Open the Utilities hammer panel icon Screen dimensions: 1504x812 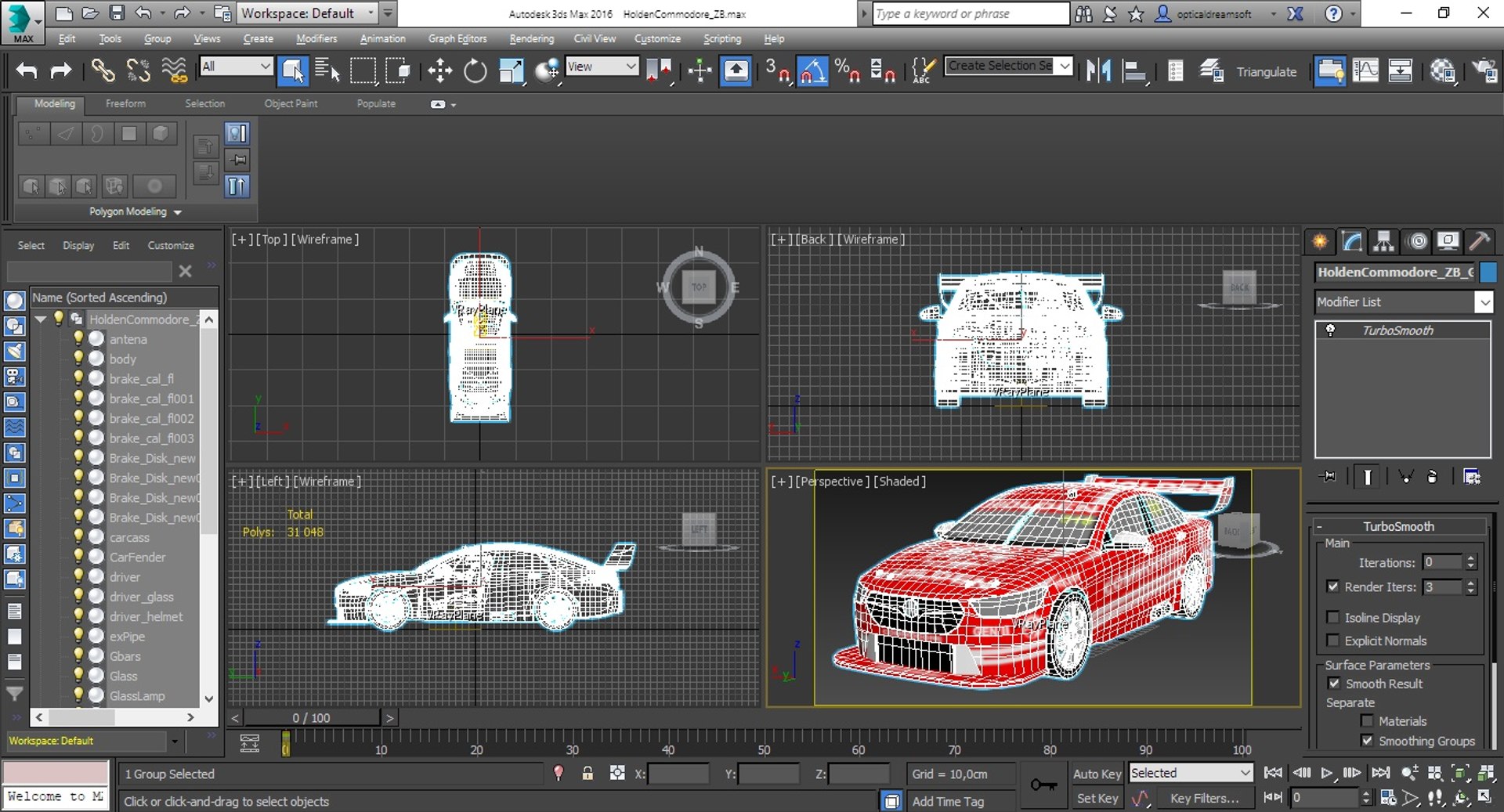pos(1479,241)
